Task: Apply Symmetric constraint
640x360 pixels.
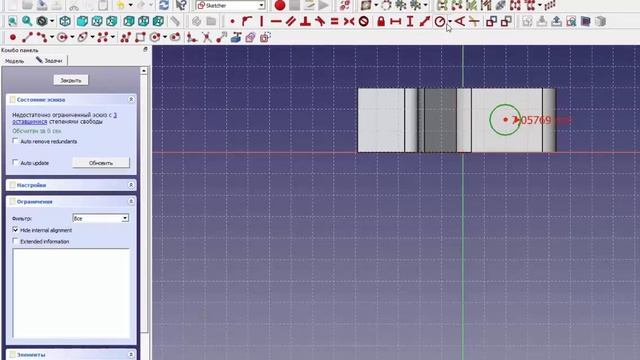Action: tap(349, 21)
